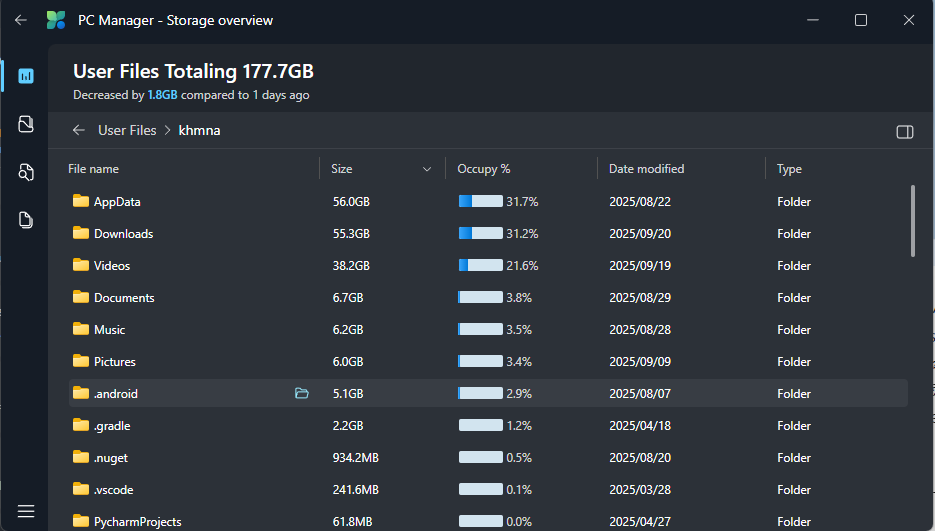Click the vertical scrollbar of the file list

coord(912,221)
